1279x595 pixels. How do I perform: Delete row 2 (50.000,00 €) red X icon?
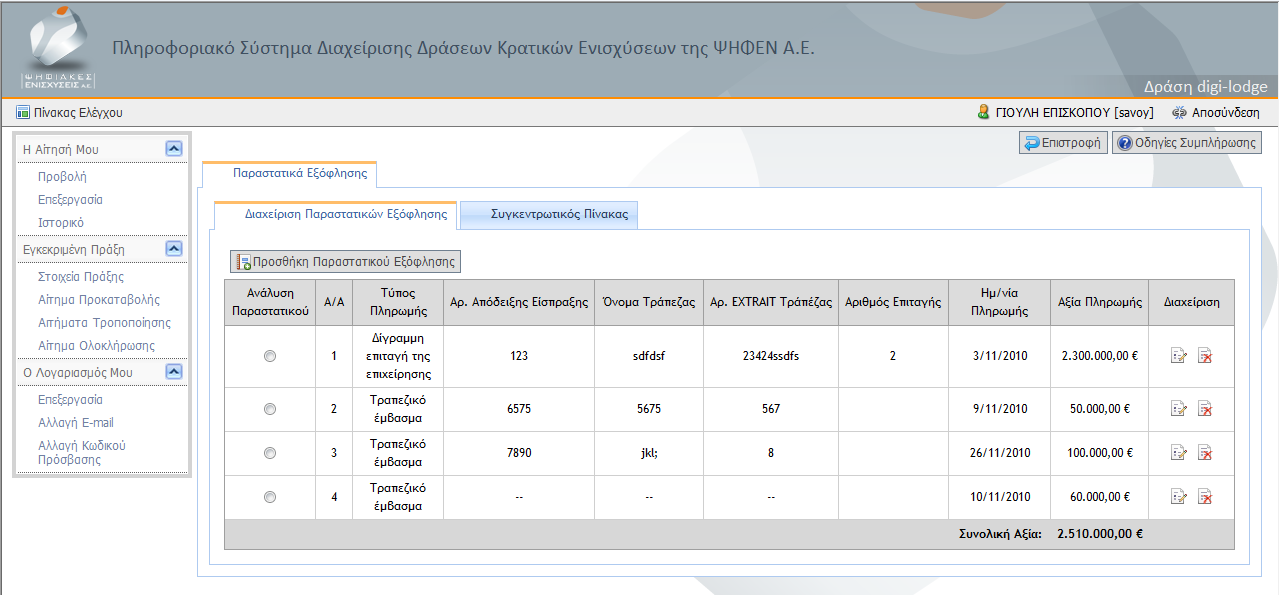(x=1205, y=409)
